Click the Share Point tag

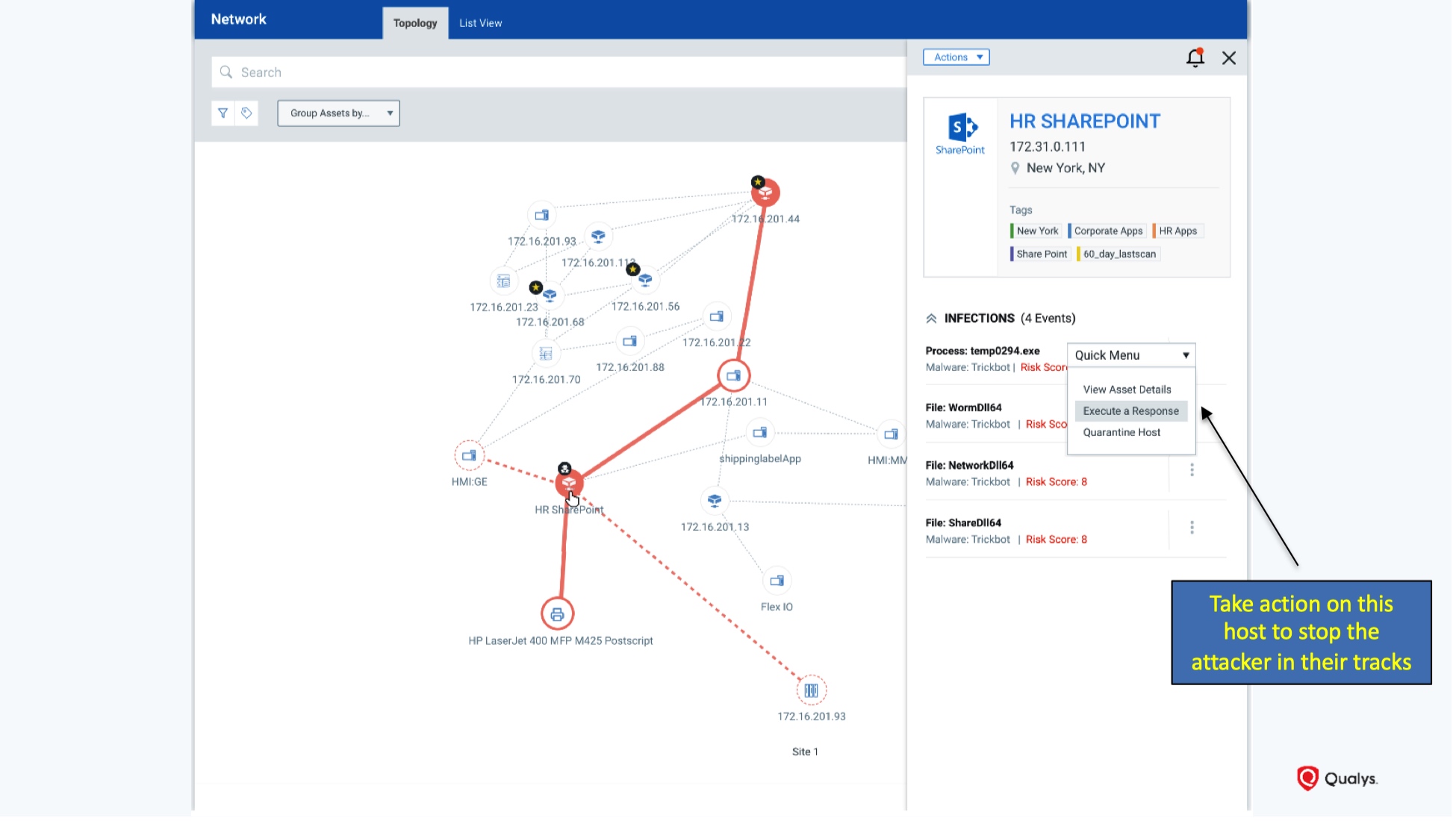(1040, 255)
